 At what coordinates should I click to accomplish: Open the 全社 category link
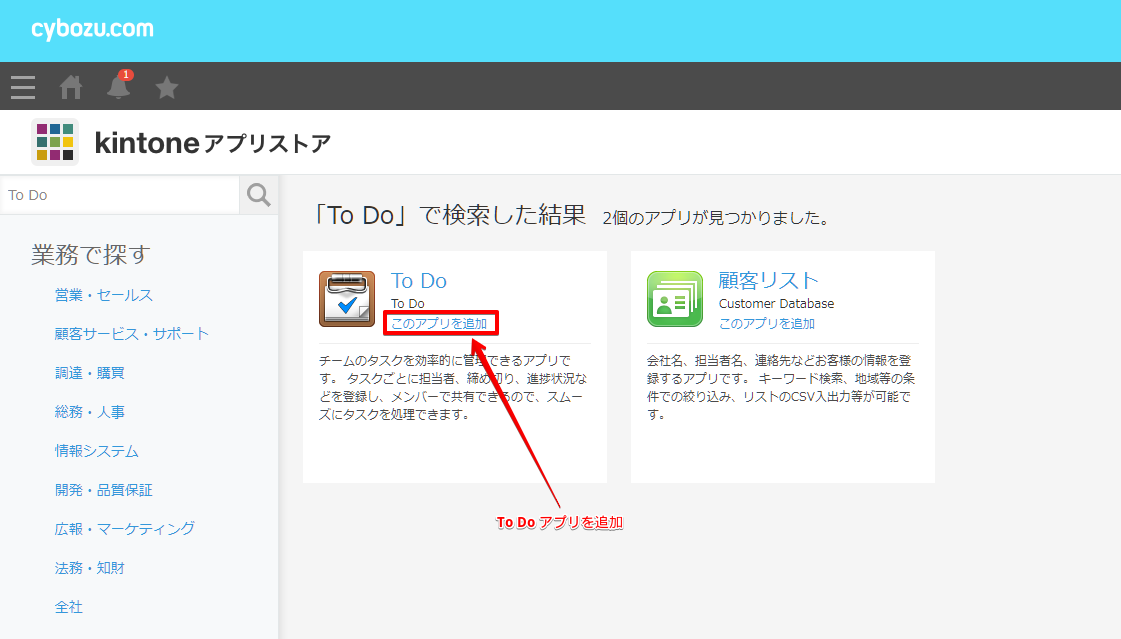[68, 606]
